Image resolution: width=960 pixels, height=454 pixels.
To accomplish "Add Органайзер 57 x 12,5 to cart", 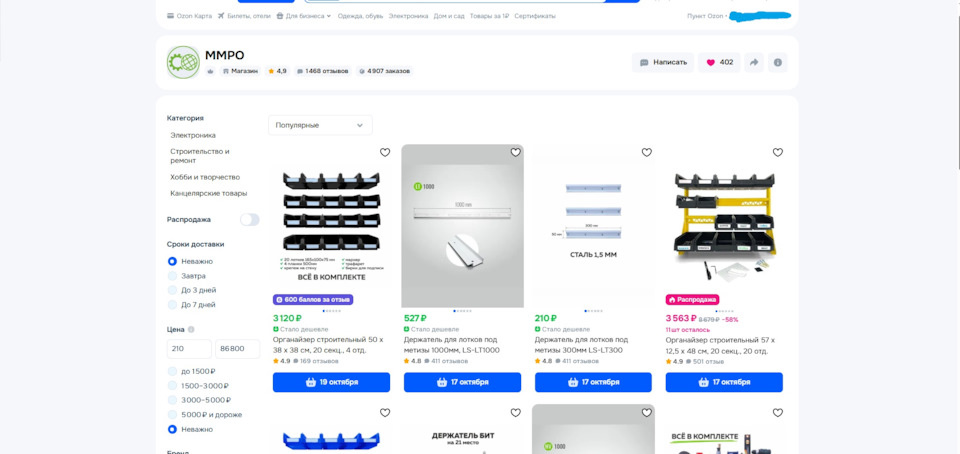I will 724,382.
